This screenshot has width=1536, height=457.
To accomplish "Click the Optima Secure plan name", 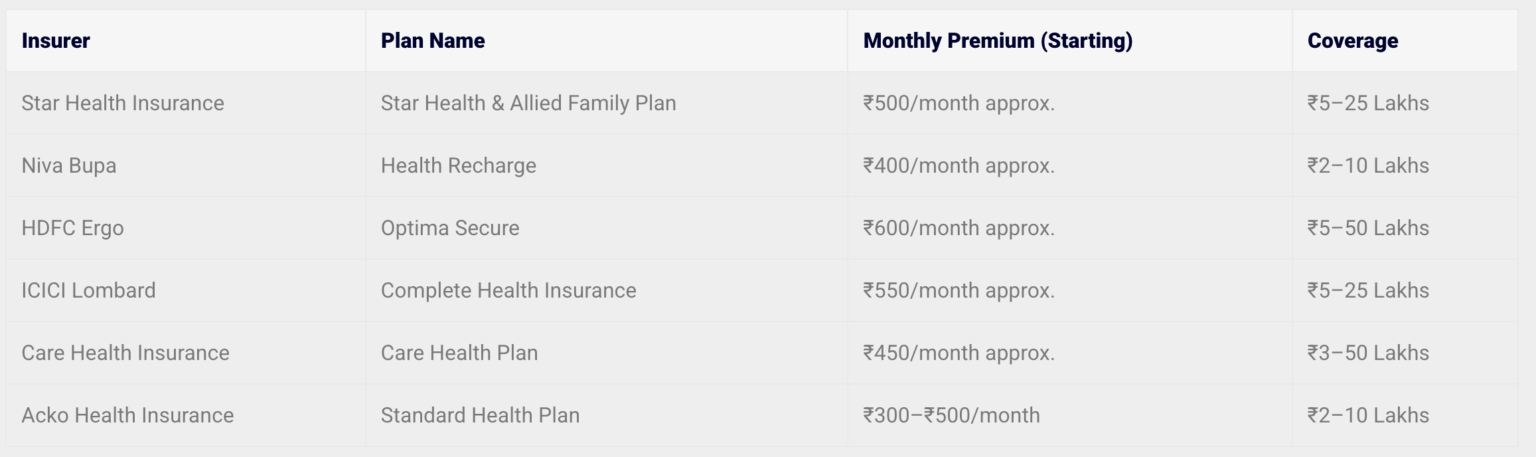I will 450,228.
